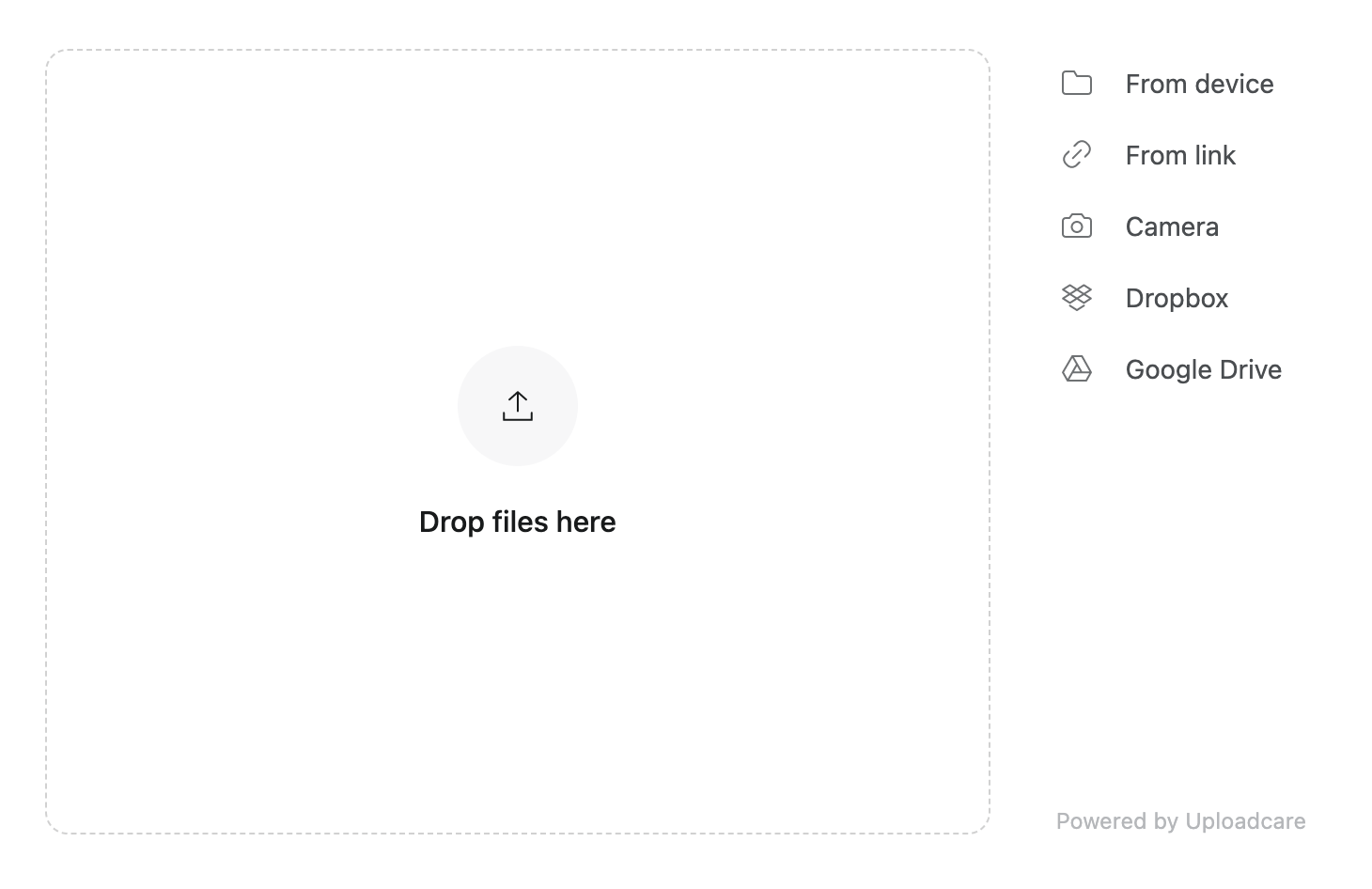Click inside the dashed drop zone area
Viewport: 1372px width, 889px height.
point(517,658)
